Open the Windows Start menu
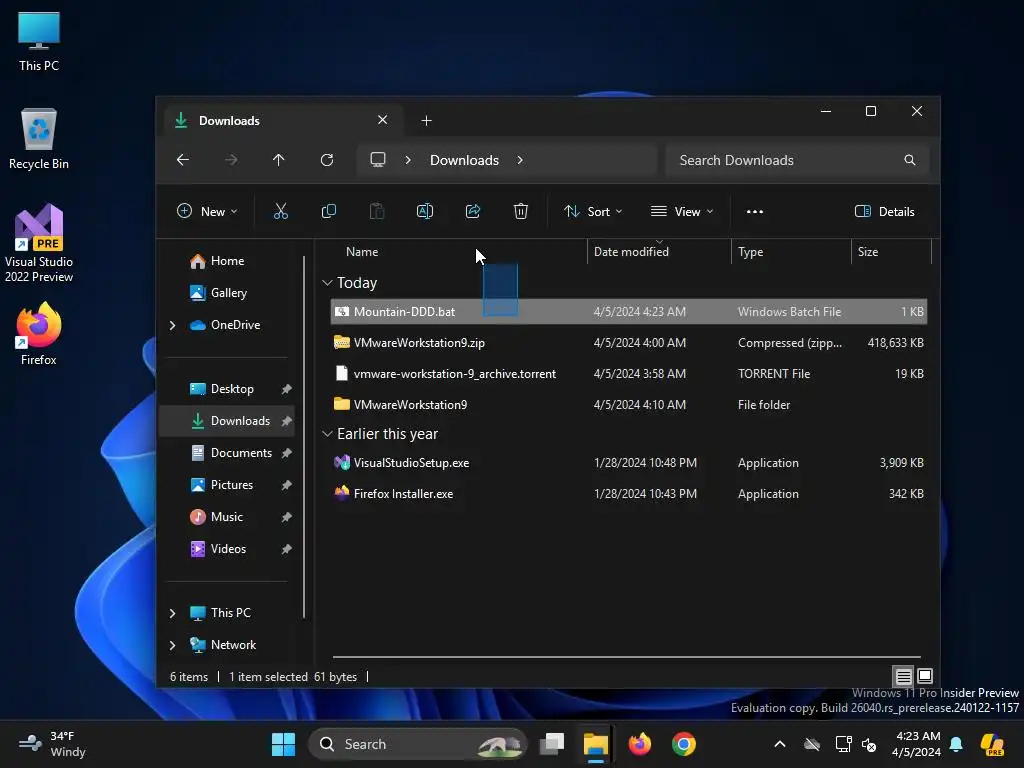The width and height of the screenshot is (1024, 768). tap(283, 744)
